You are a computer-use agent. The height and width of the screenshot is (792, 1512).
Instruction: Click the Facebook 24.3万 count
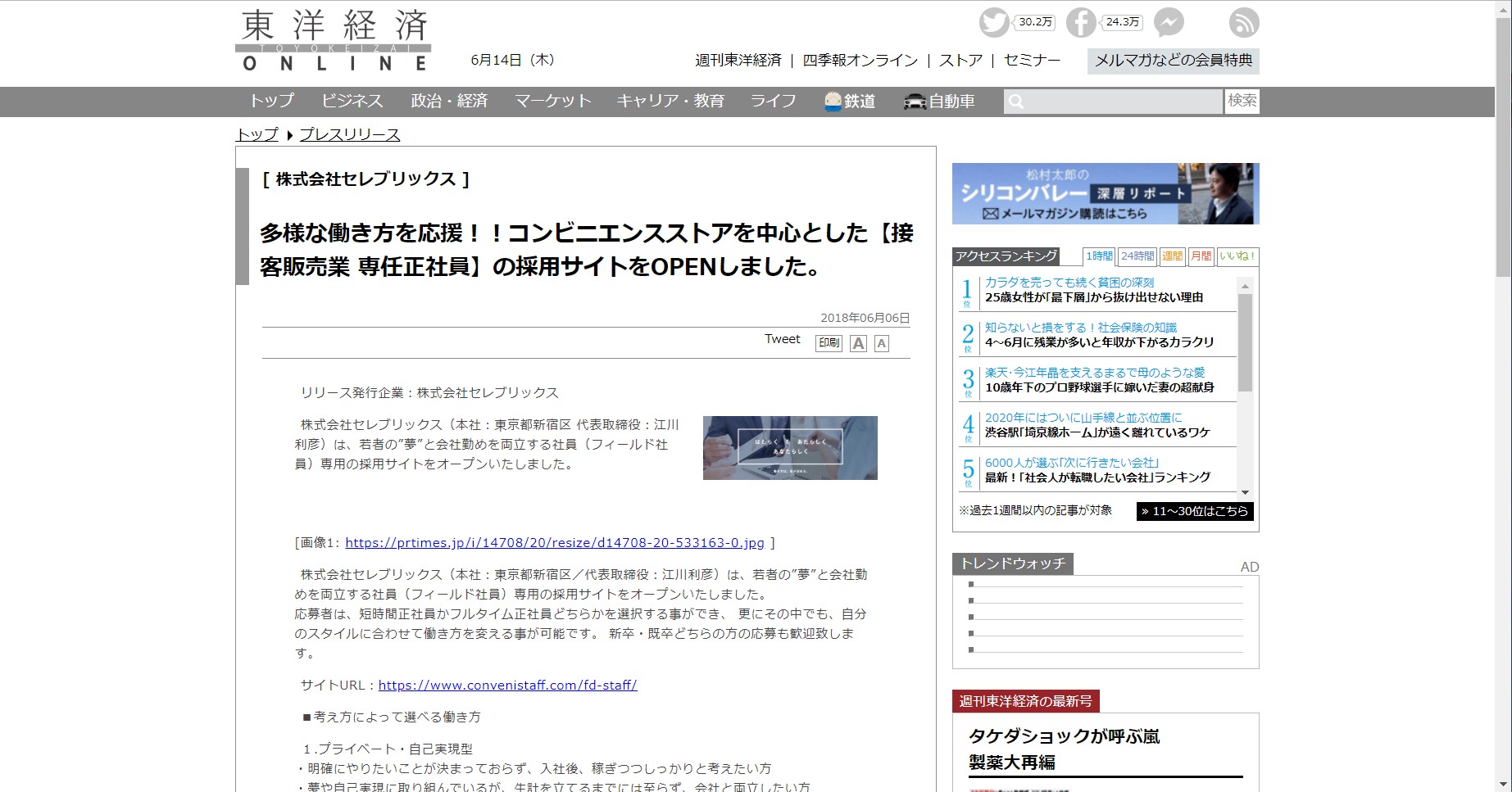click(x=1122, y=22)
